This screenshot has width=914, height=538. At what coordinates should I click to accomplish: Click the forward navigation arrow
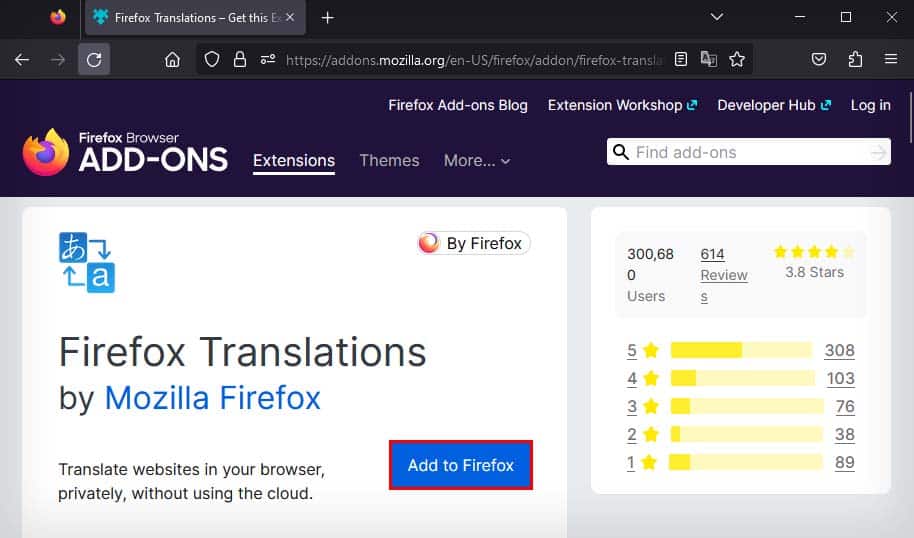58,59
